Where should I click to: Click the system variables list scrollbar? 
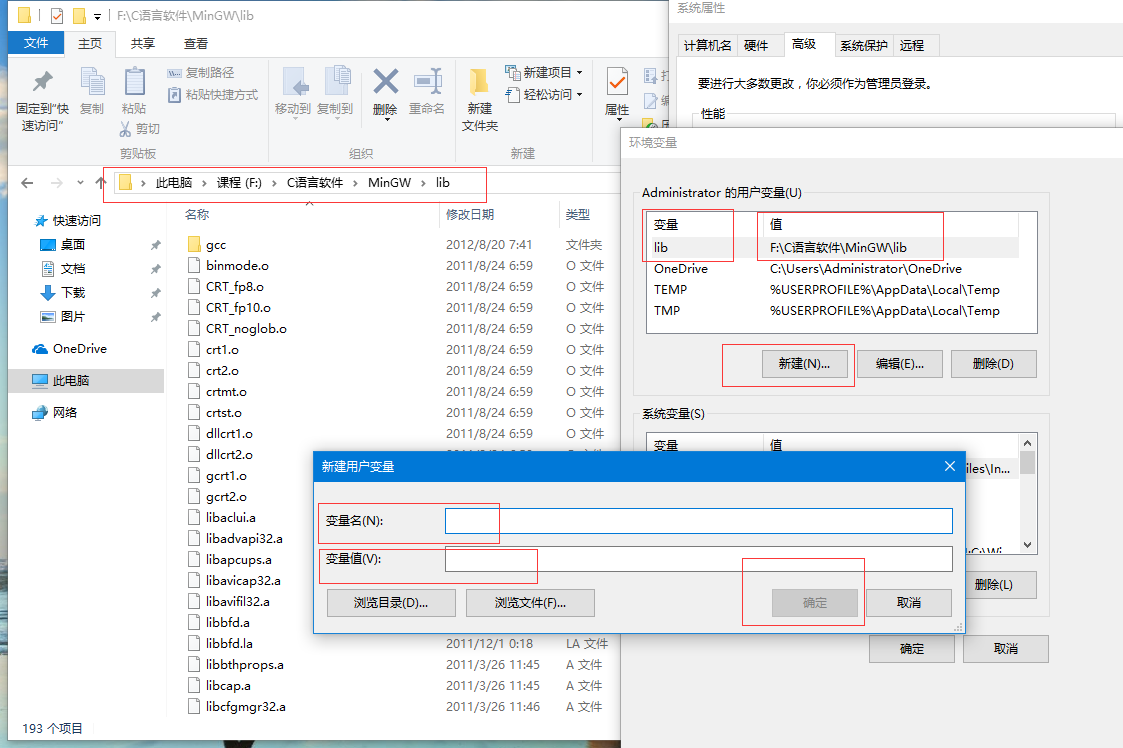[1027, 463]
